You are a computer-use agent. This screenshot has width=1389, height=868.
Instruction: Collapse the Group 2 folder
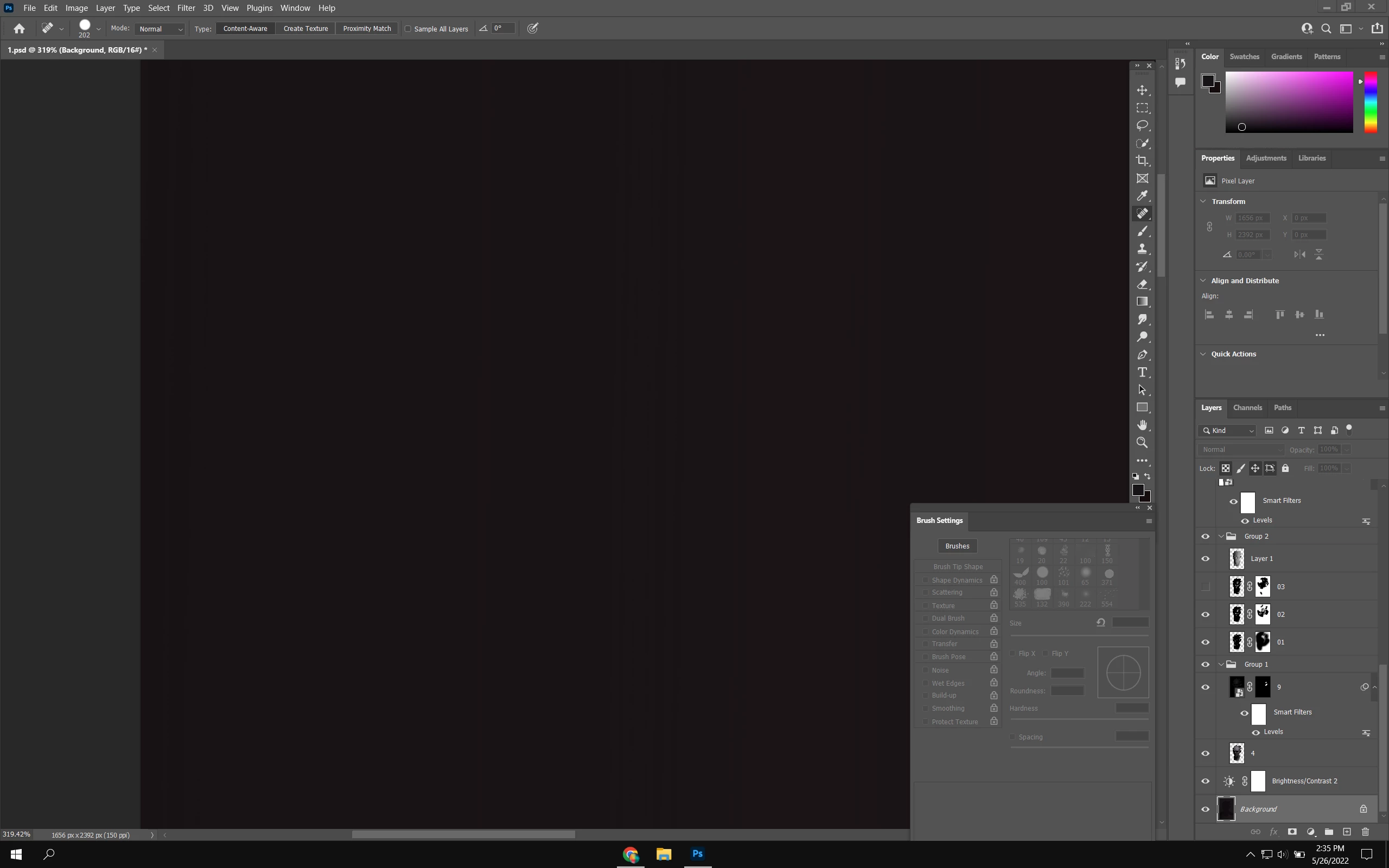click(1221, 536)
